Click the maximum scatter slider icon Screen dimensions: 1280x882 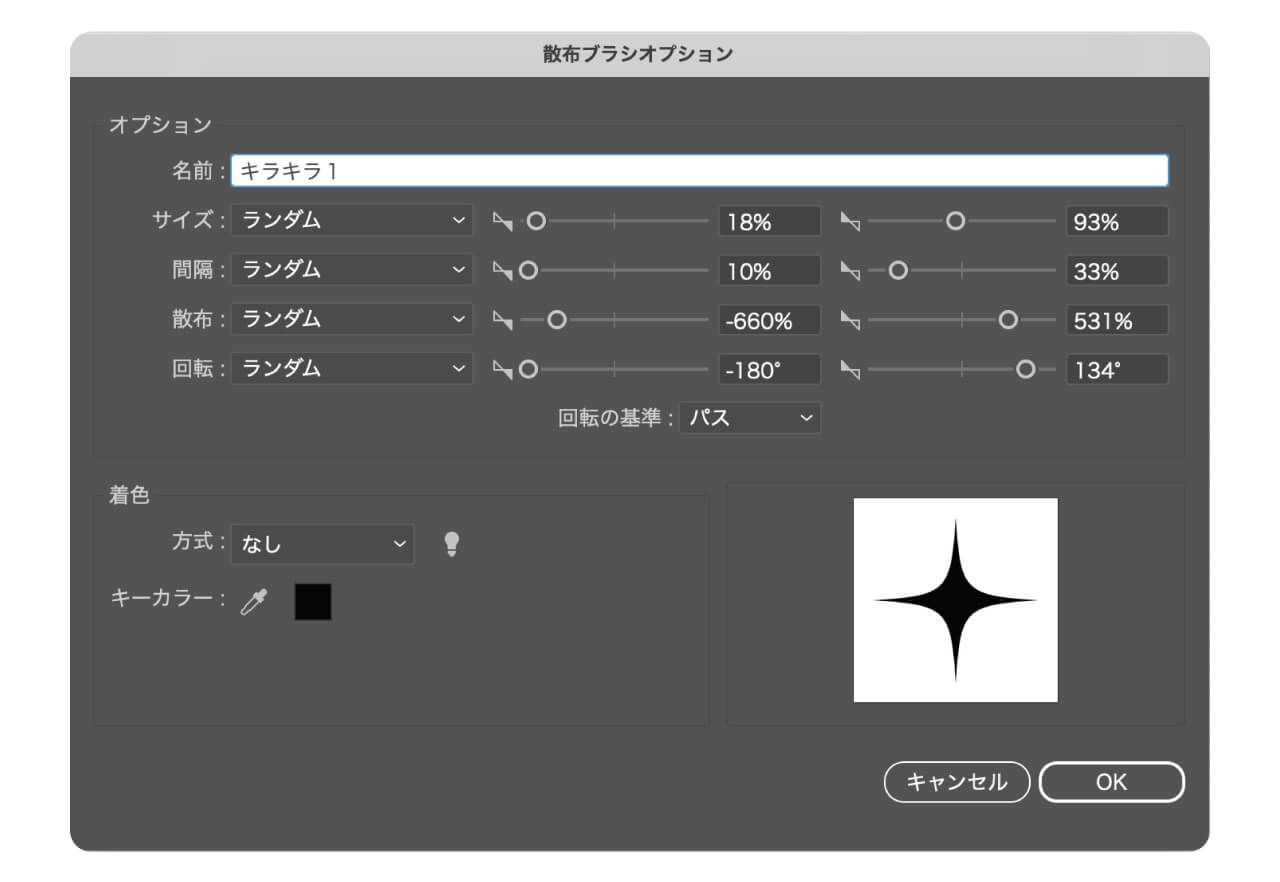click(850, 320)
